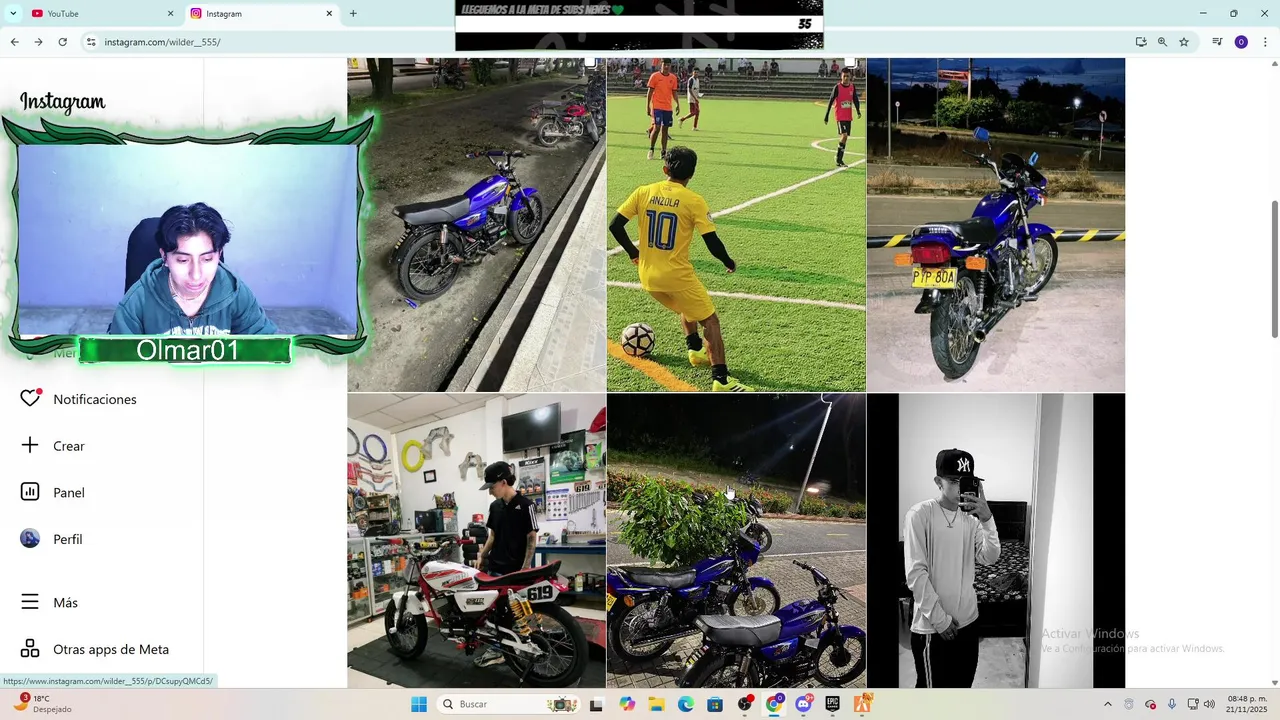Open Otras apps de Meta icon
Image resolution: width=1280 pixels, height=720 pixels.
click(30, 649)
